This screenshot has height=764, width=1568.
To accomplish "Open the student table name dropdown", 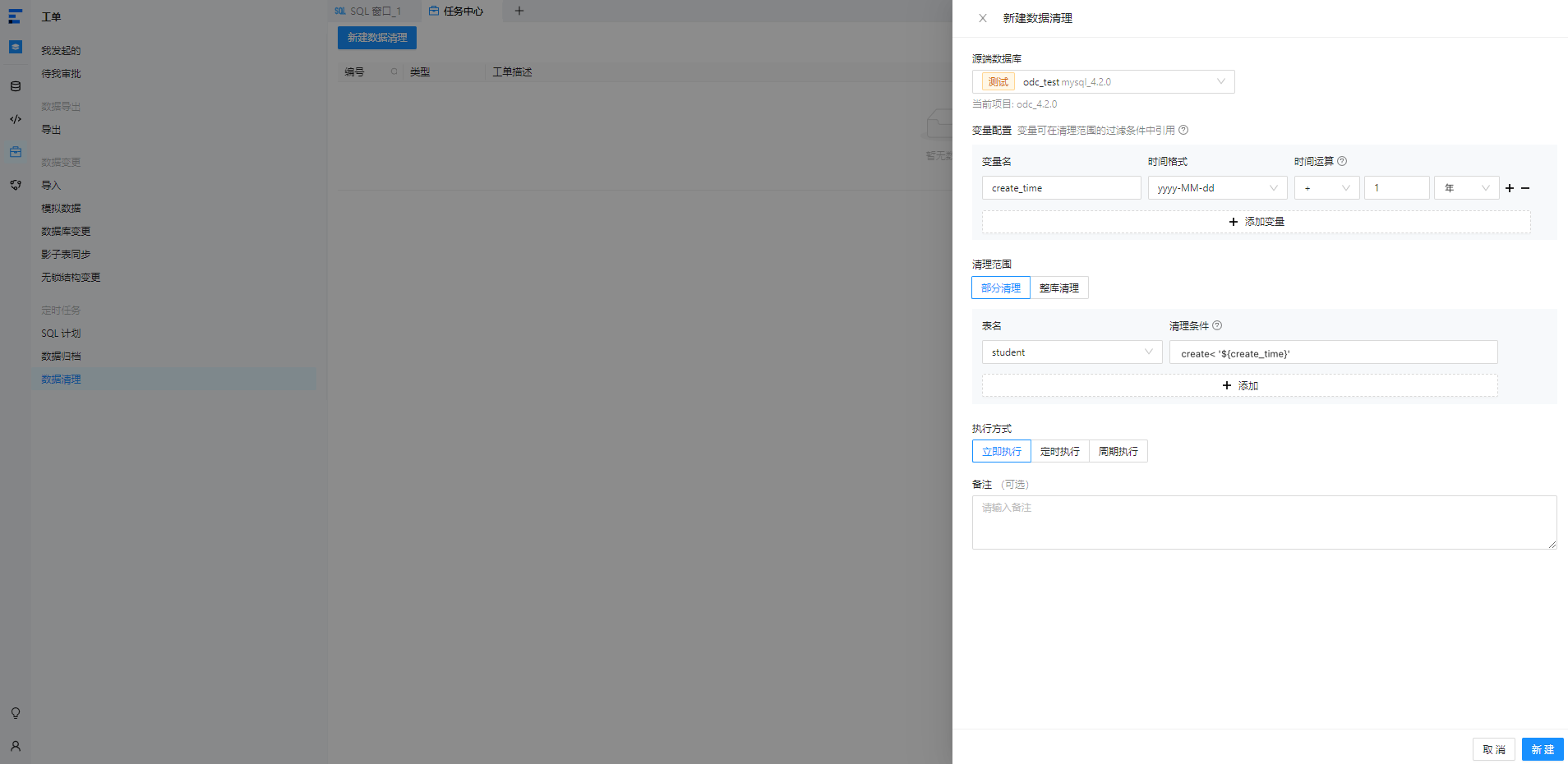I will click(1072, 352).
